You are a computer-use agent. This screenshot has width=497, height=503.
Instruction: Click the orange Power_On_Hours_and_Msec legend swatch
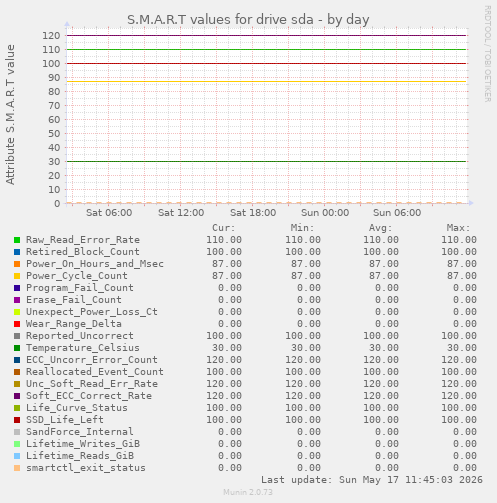click(17, 264)
